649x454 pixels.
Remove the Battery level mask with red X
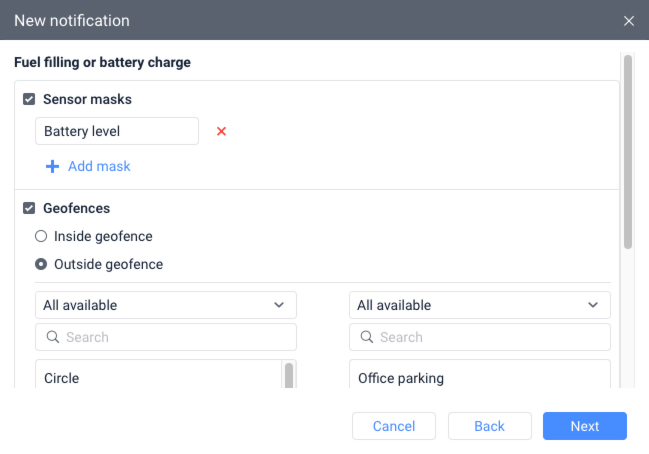coord(222,131)
